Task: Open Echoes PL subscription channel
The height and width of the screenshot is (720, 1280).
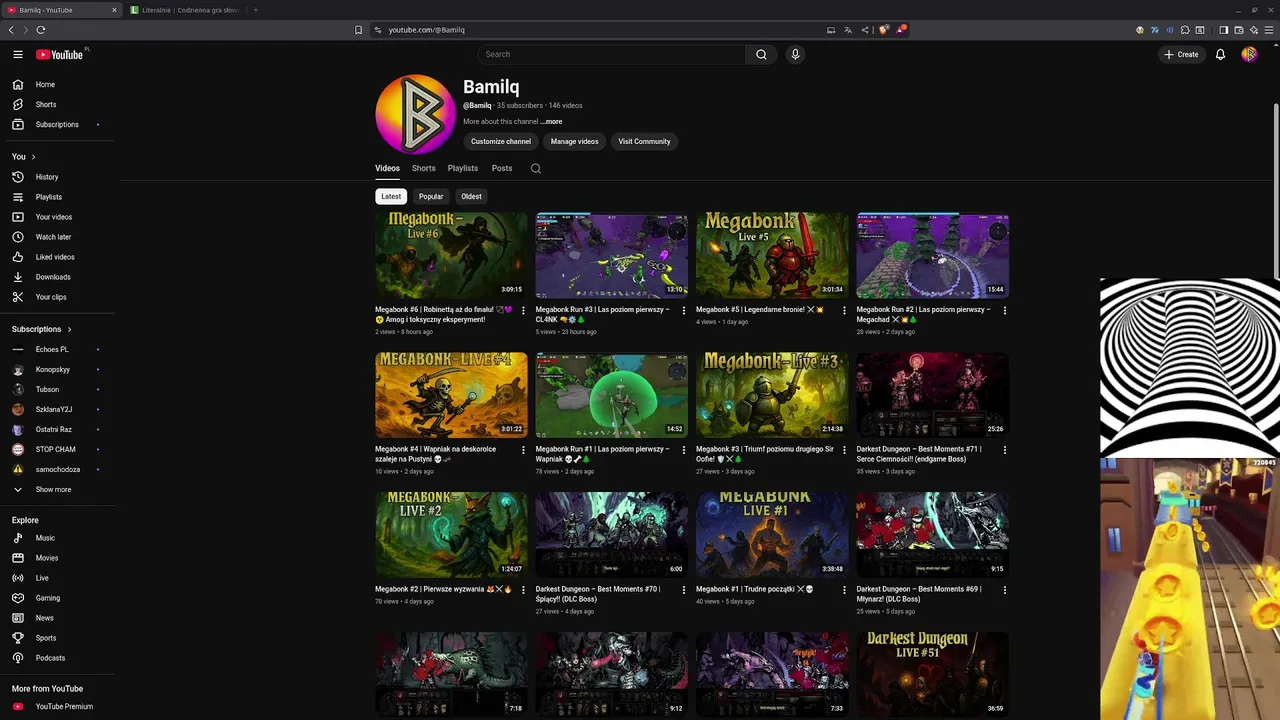Action: coord(59,349)
